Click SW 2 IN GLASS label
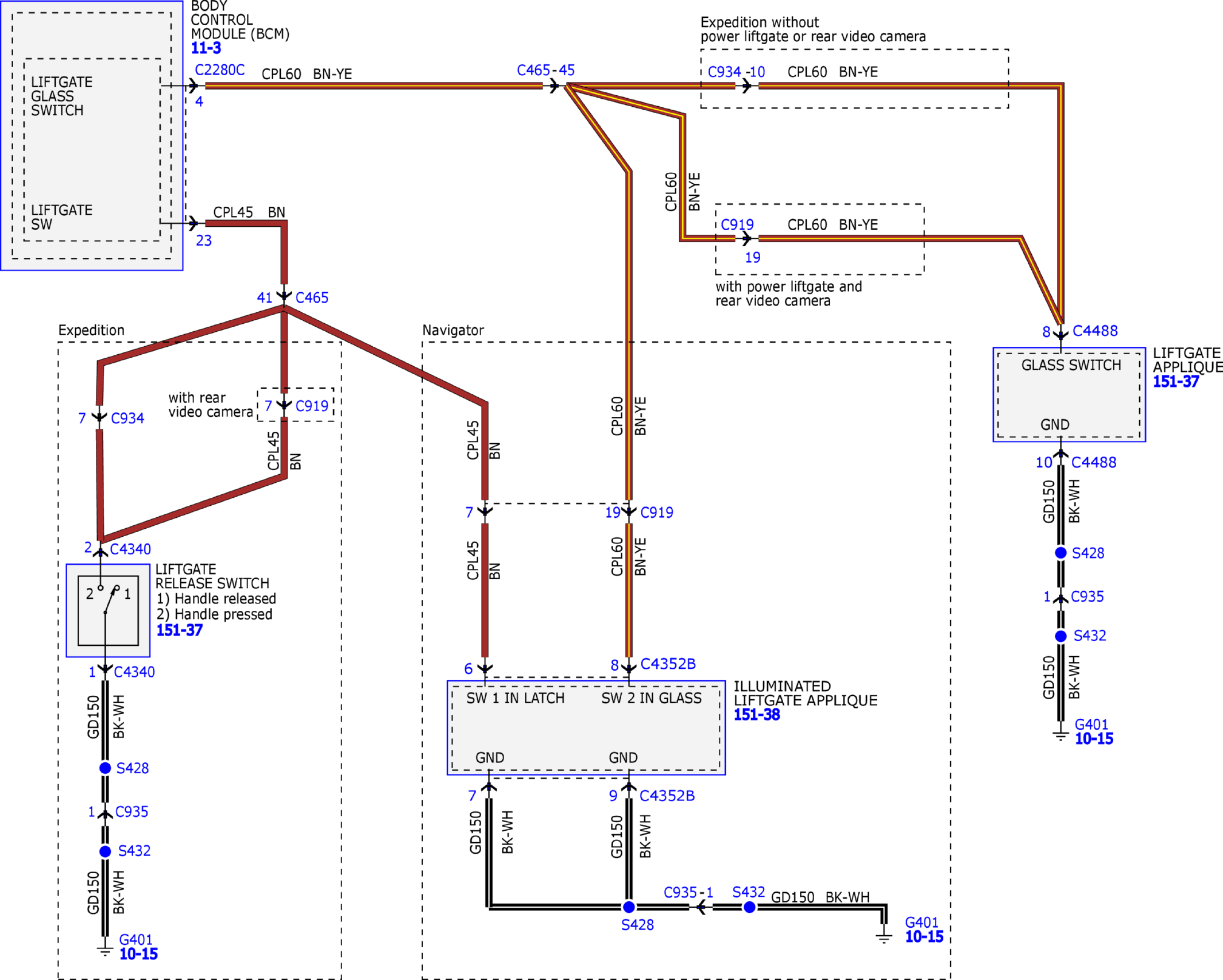 click(651, 698)
